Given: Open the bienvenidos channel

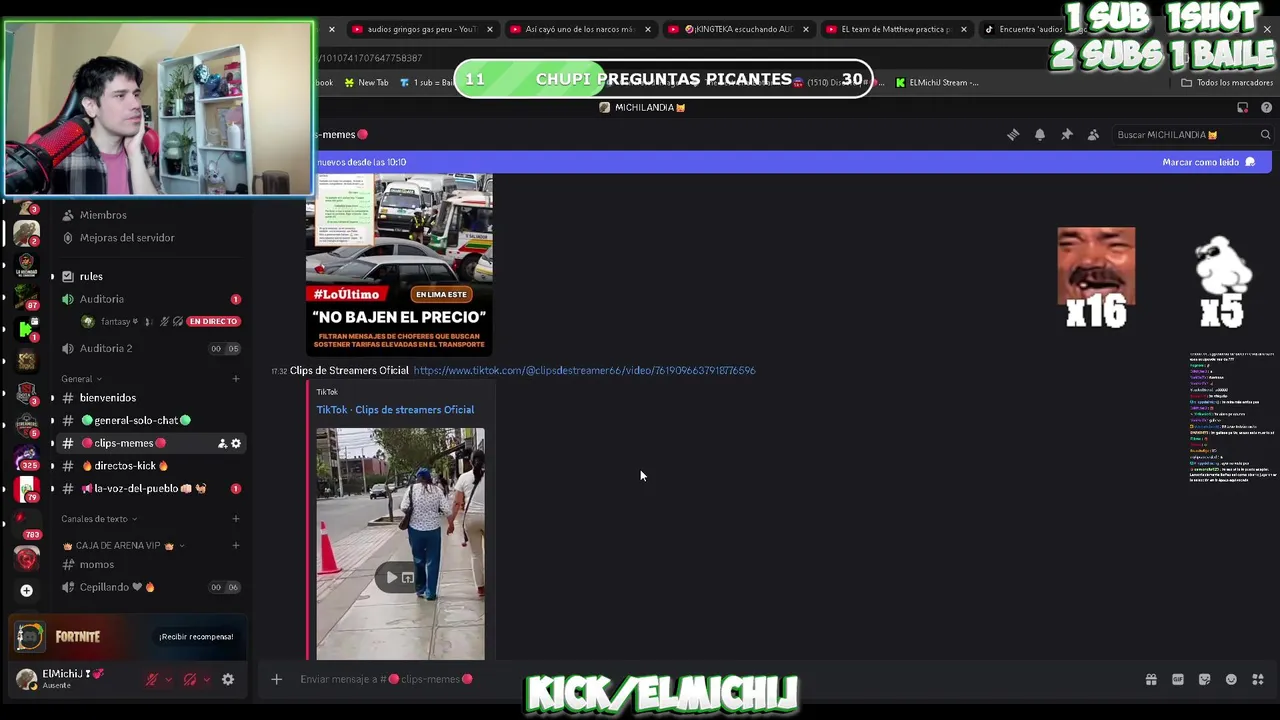Looking at the screenshot, I should 108,398.
